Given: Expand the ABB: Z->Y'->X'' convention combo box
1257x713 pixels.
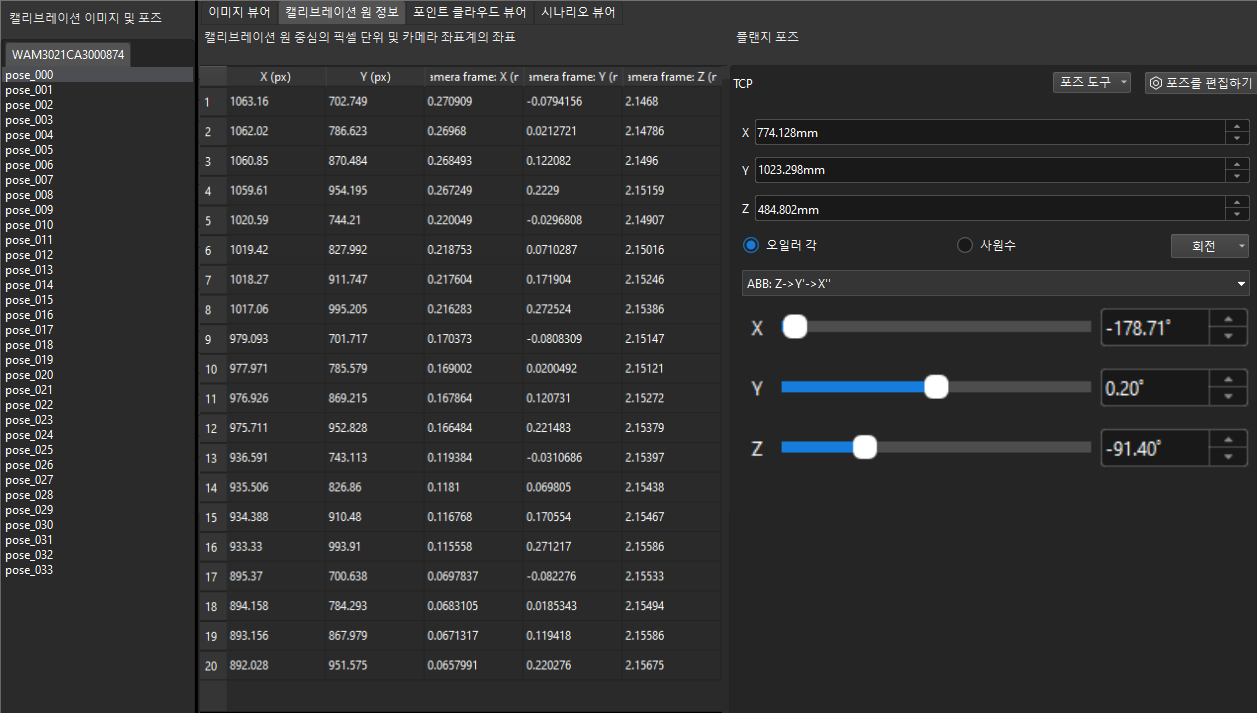Looking at the screenshot, I should [x=996, y=284].
